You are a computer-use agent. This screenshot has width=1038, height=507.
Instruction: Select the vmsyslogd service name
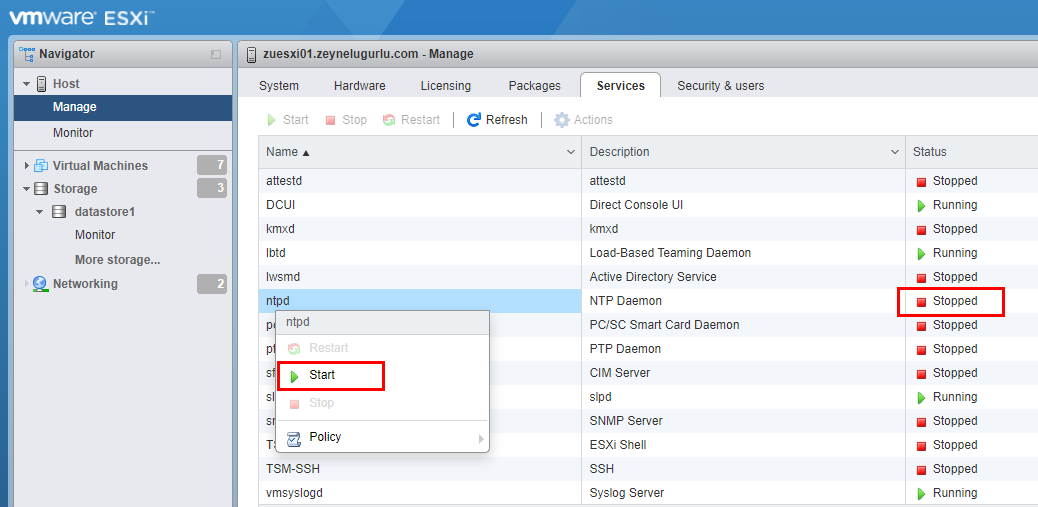(294, 492)
